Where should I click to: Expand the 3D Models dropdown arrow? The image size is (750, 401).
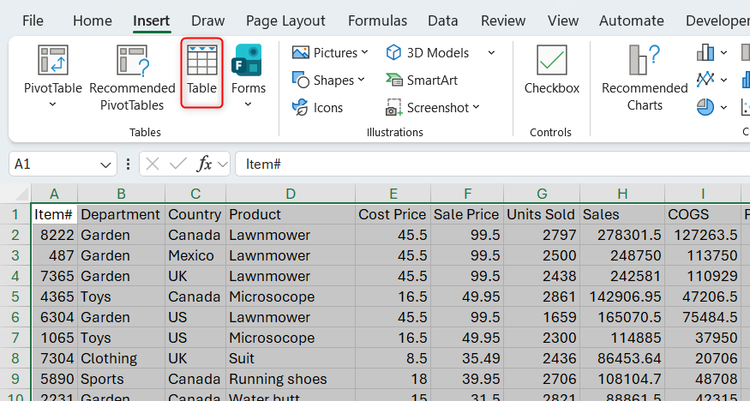pyautogui.click(x=491, y=53)
